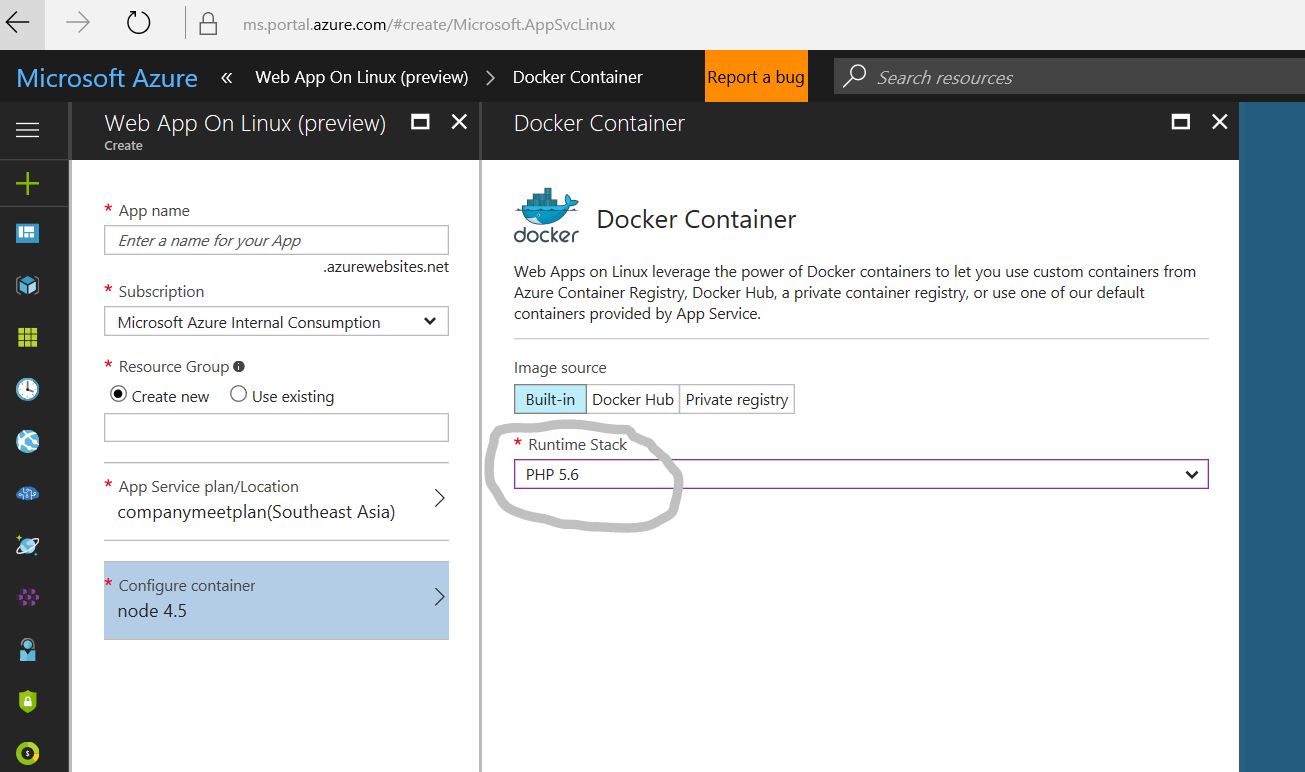Open the hamburger sidebar menu
The height and width of the screenshot is (772, 1305).
(28, 130)
